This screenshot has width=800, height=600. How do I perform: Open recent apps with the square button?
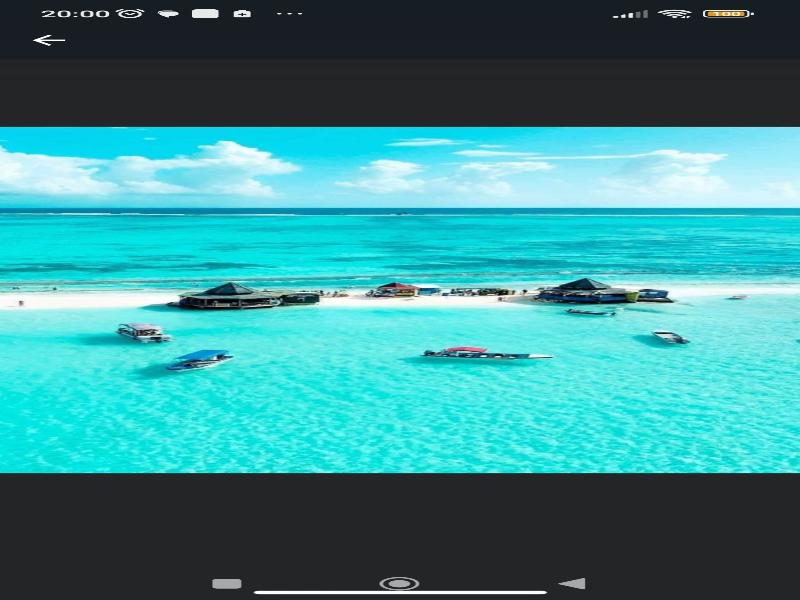(x=227, y=583)
